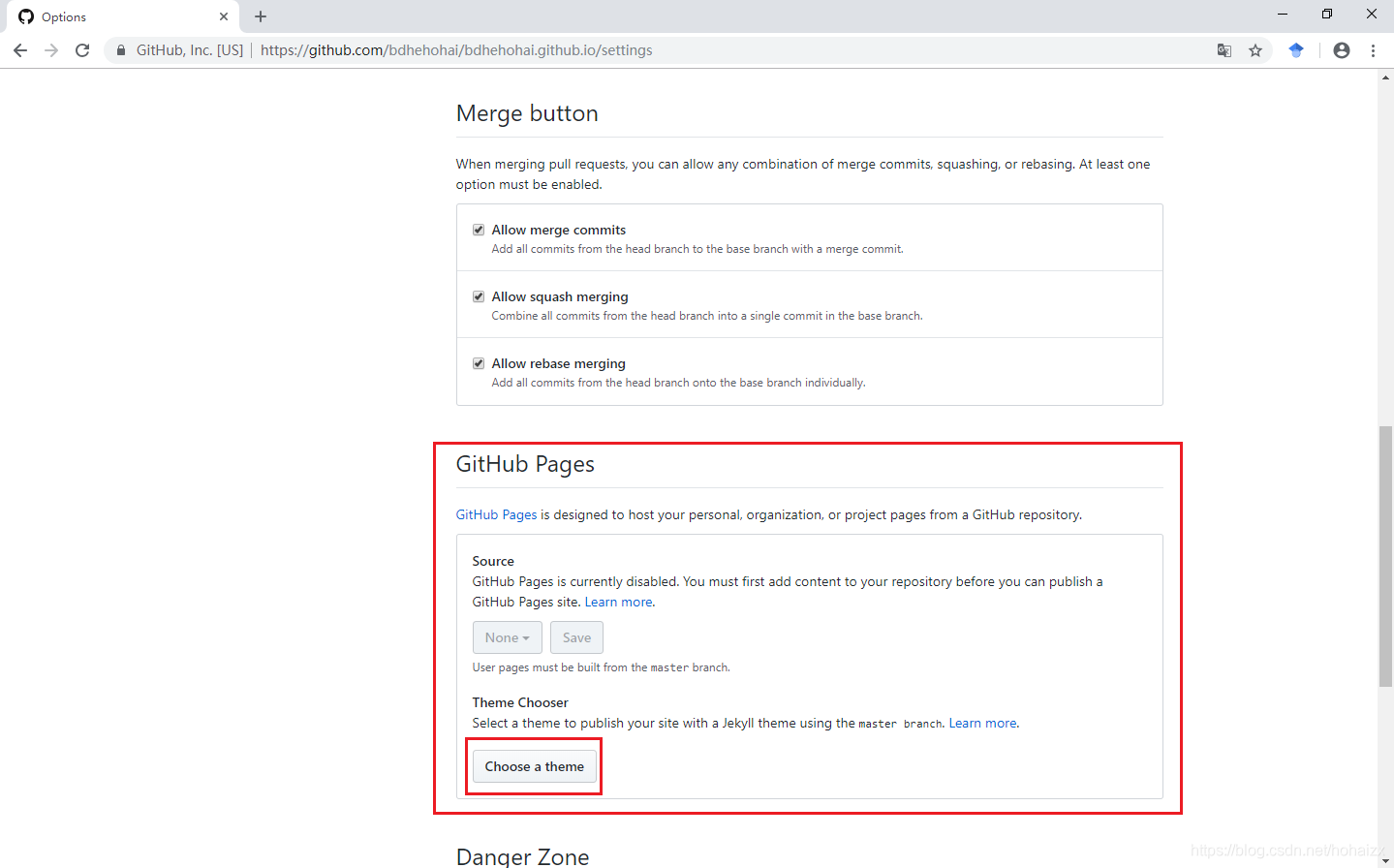Click the GitHub Pages section heading

tap(525, 464)
